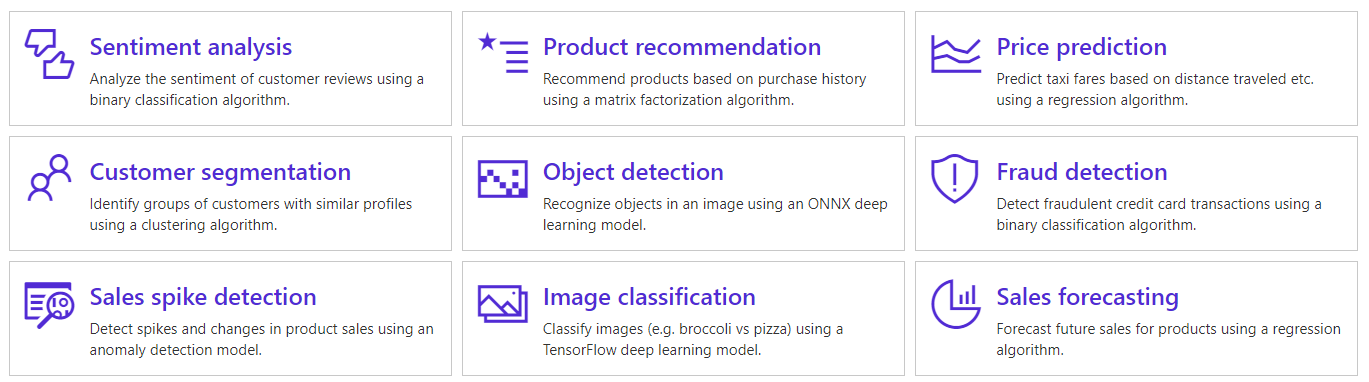Click the Fraud detection shield icon
The width and height of the screenshot is (1369, 382).
click(956, 179)
